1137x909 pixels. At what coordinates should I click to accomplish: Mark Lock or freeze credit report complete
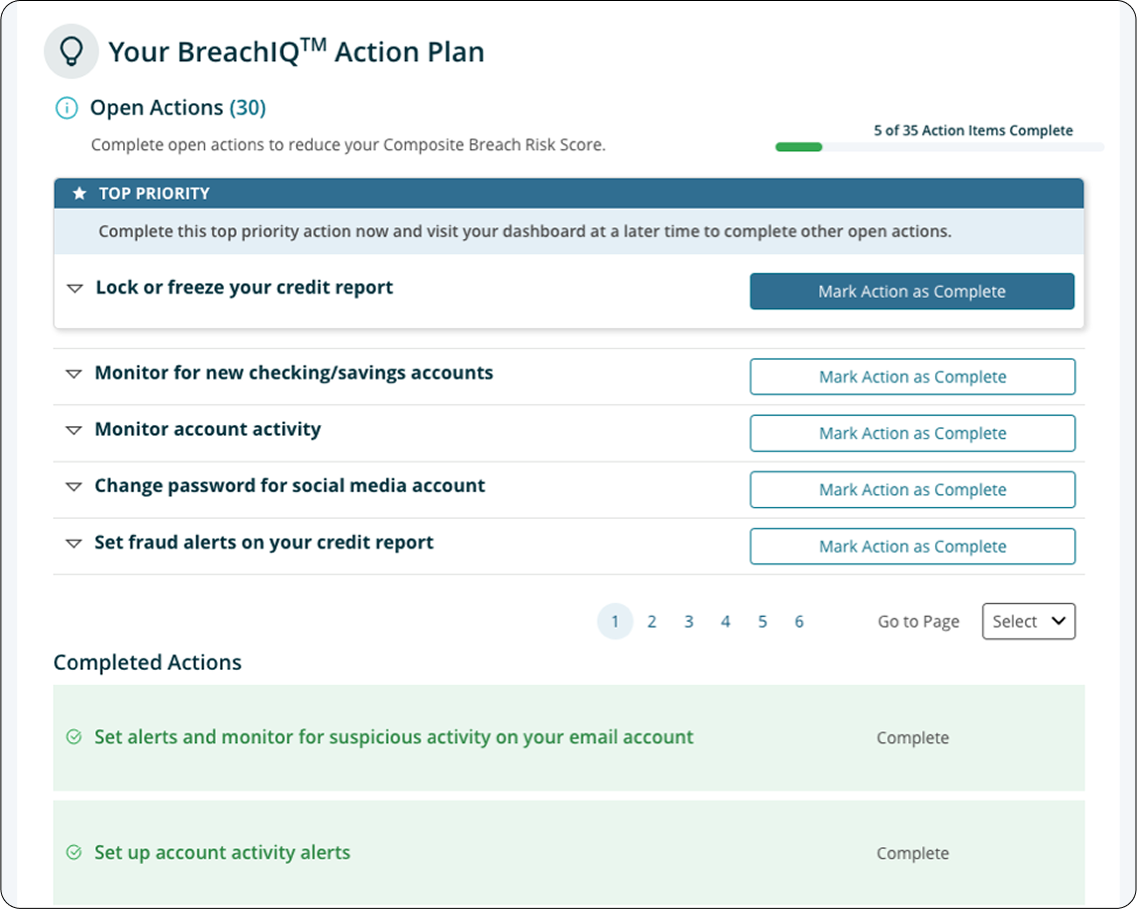pyautogui.click(x=912, y=291)
